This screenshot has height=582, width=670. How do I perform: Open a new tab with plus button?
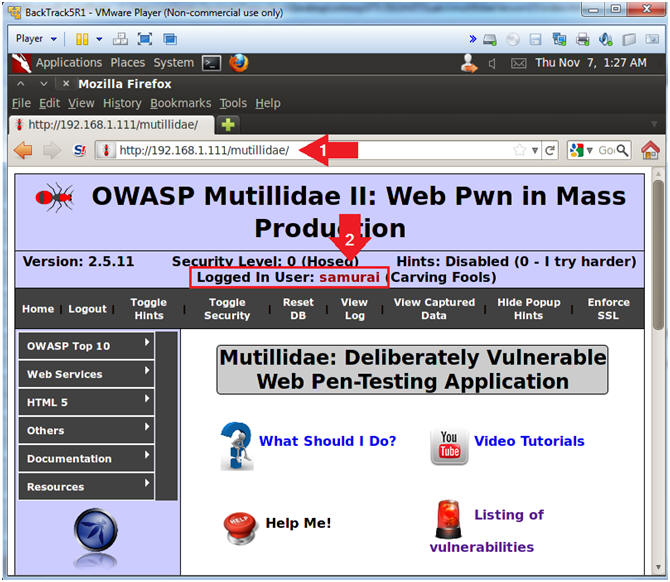pyautogui.click(x=228, y=125)
